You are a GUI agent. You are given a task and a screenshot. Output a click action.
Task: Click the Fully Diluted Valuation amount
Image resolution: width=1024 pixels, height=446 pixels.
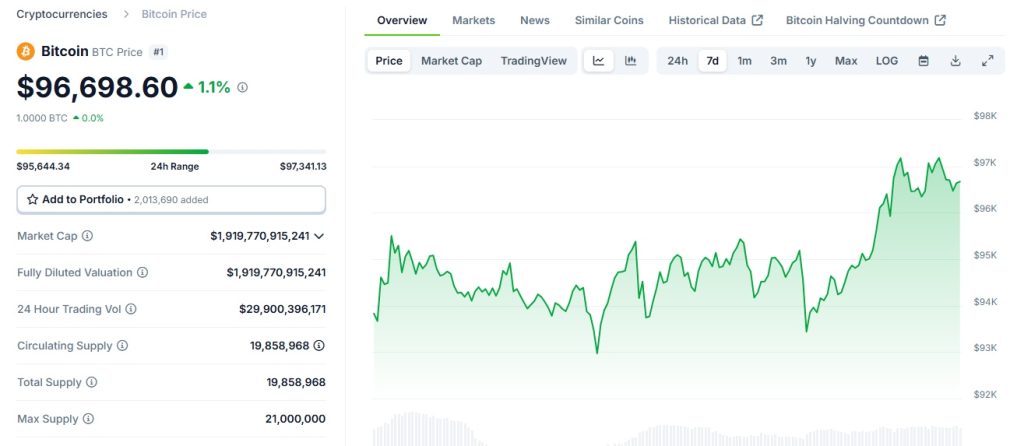tap(276, 272)
